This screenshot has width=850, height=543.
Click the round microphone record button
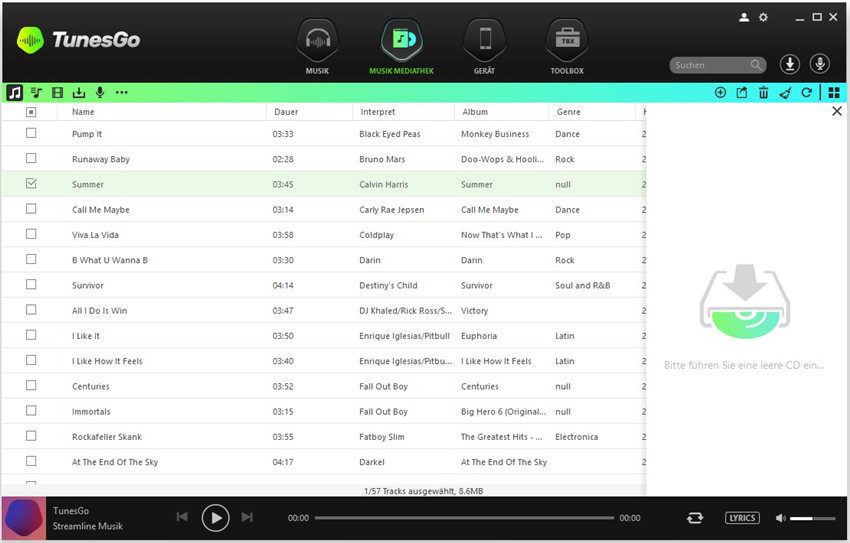coord(820,64)
